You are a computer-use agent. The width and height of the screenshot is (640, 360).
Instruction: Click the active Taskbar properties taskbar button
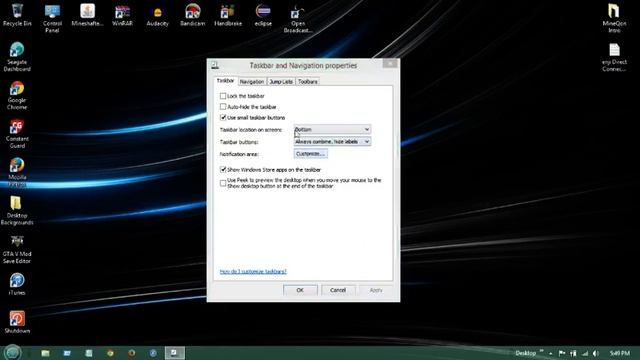pyautogui.click(x=175, y=353)
